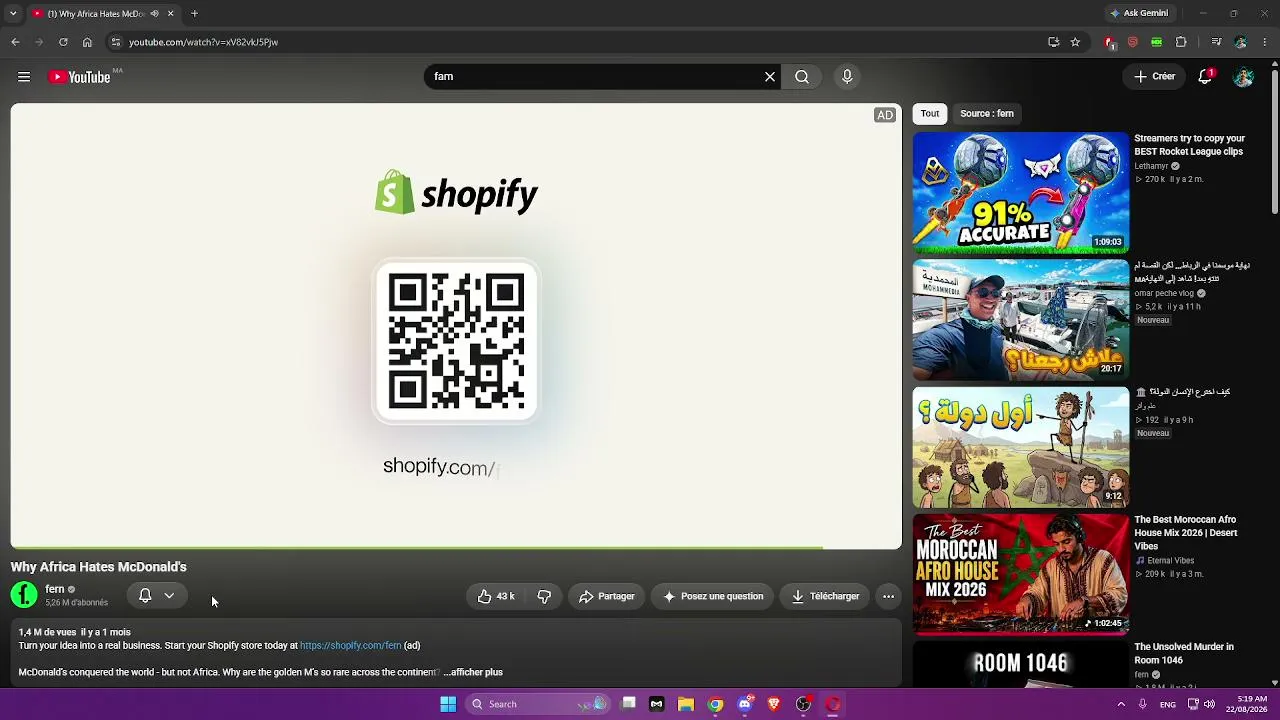The image size is (1280, 720).
Task: Expand description with afficher plus
Action: click(473, 673)
